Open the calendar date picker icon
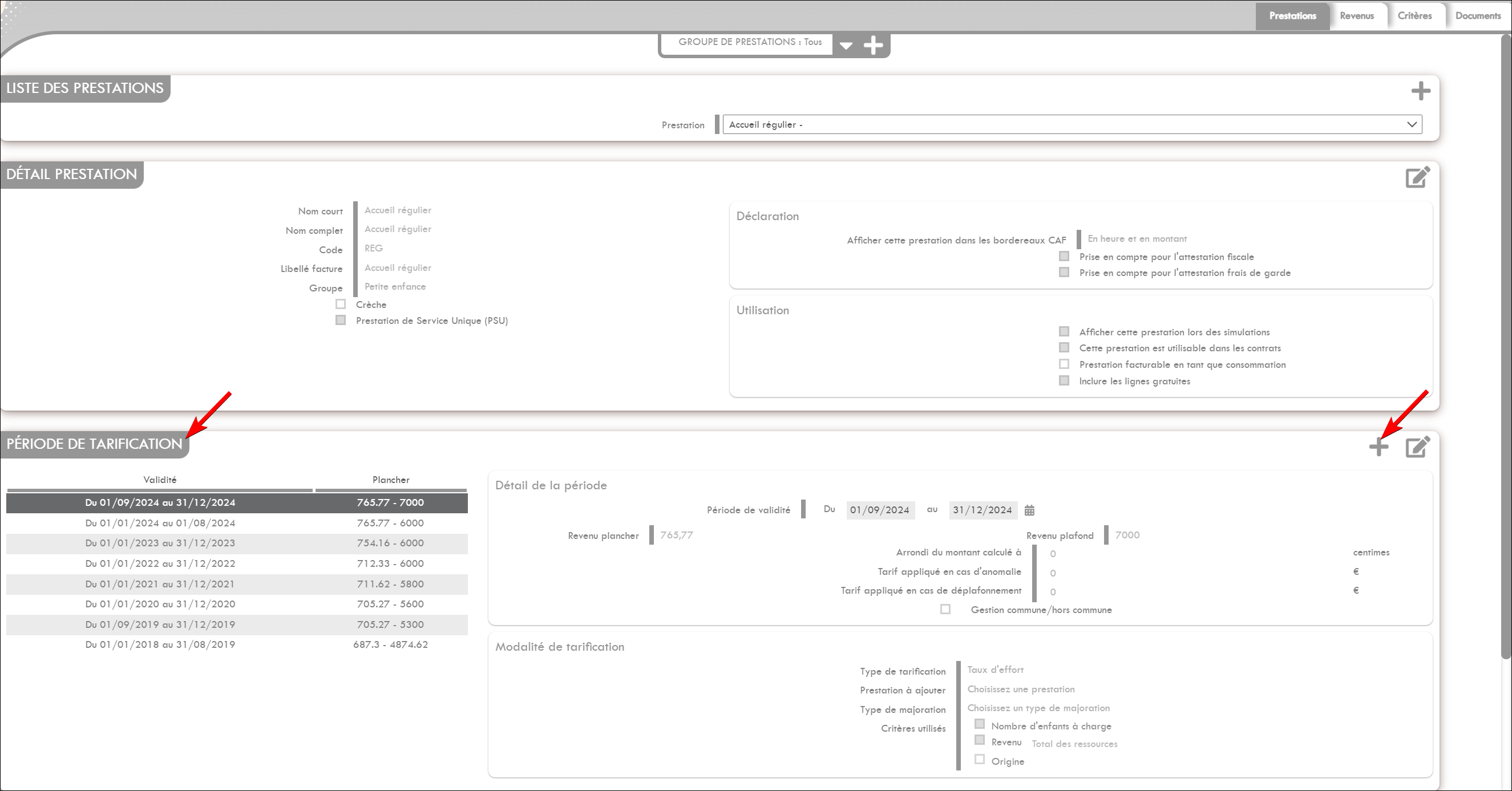Viewport: 1512px width, 791px height. pos(1029,510)
